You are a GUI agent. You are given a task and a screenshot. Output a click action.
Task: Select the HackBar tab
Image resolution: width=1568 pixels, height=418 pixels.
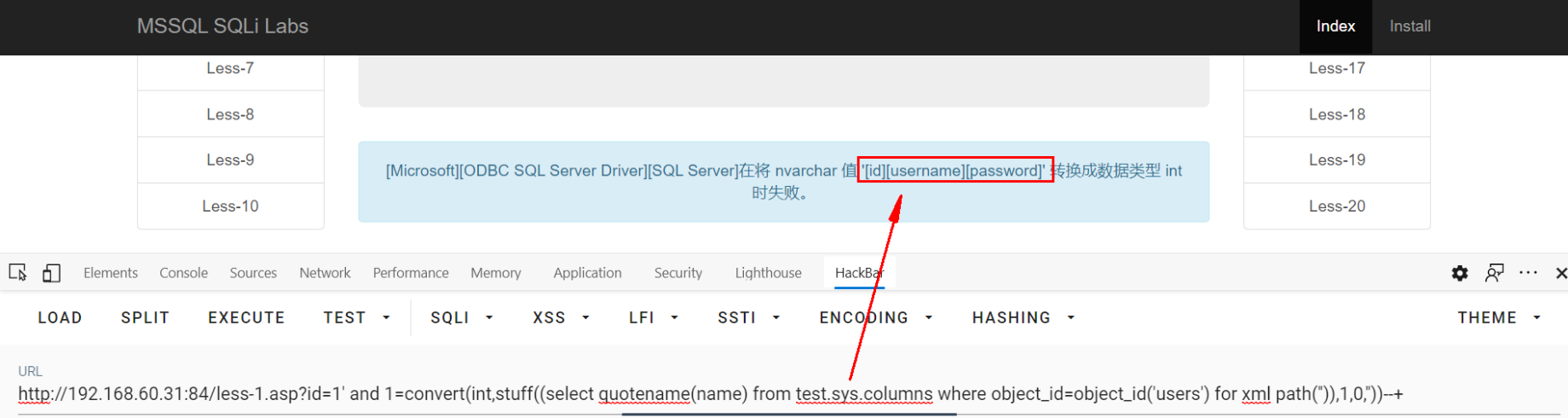(859, 273)
